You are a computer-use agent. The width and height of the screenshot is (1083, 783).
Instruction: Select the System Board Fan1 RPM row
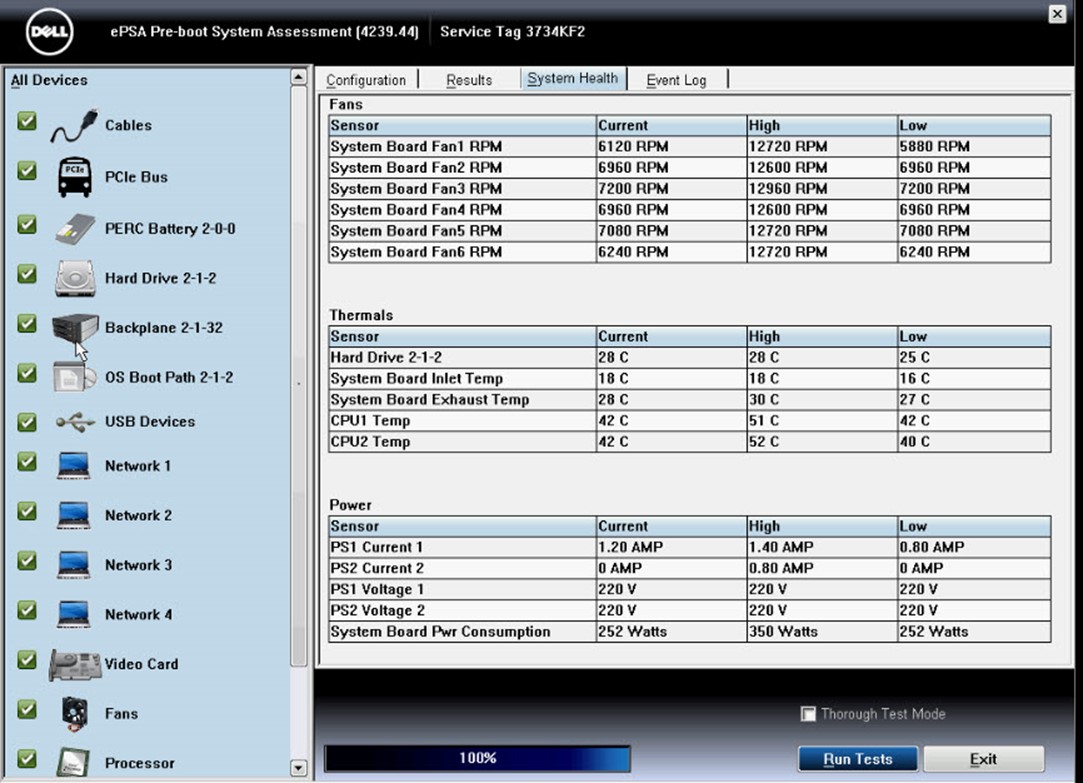click(689, 146)
